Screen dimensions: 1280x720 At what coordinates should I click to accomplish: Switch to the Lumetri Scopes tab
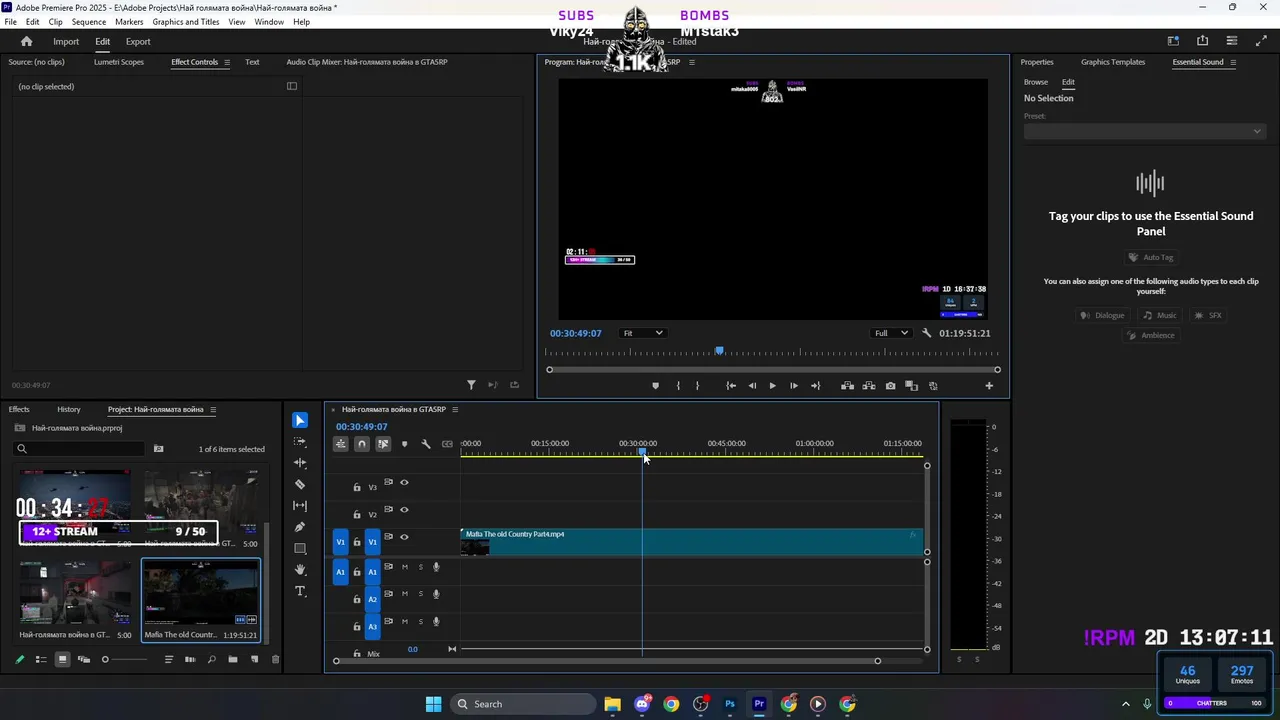119,62
